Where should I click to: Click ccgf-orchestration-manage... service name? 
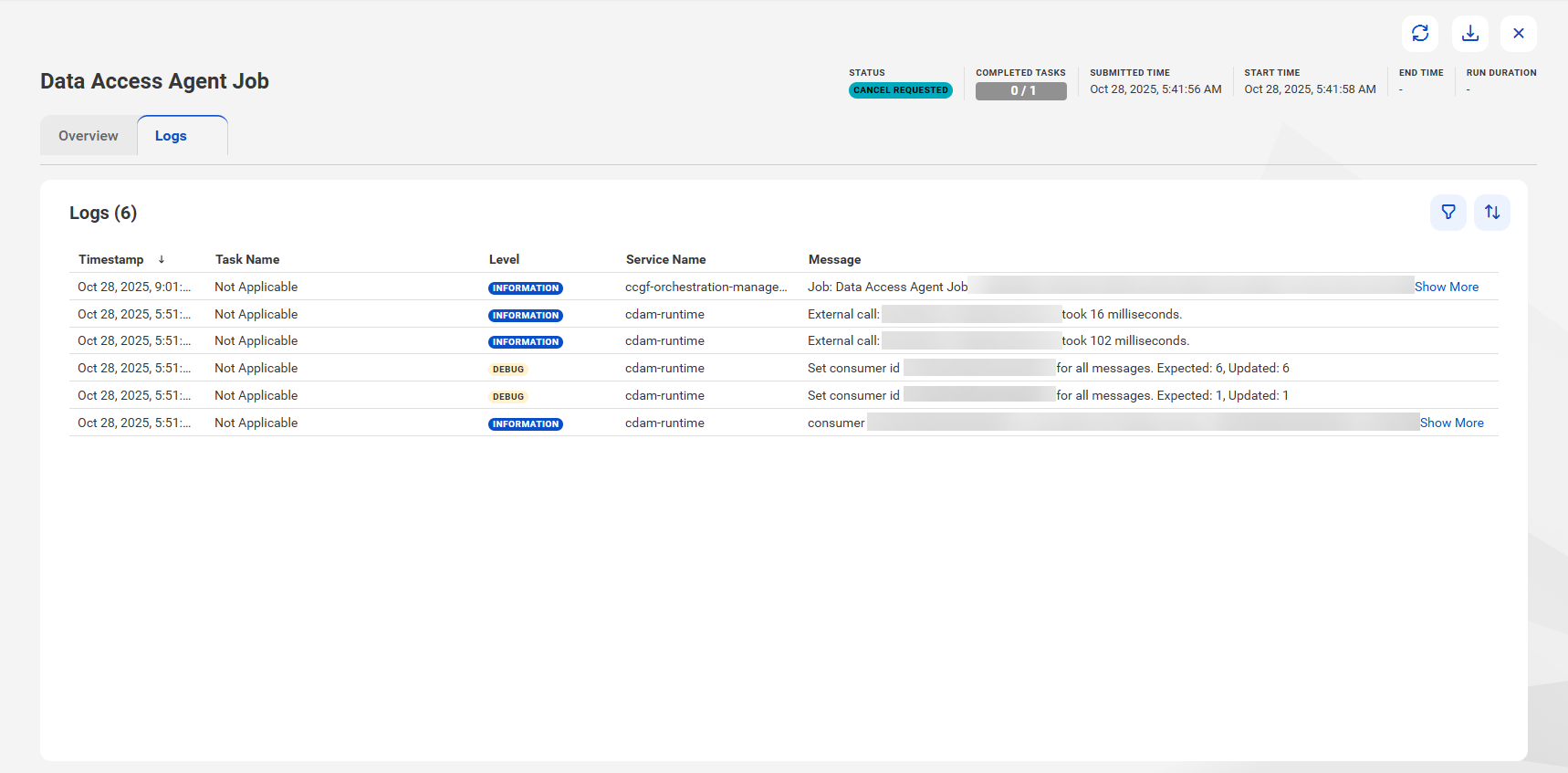(706, 287)
